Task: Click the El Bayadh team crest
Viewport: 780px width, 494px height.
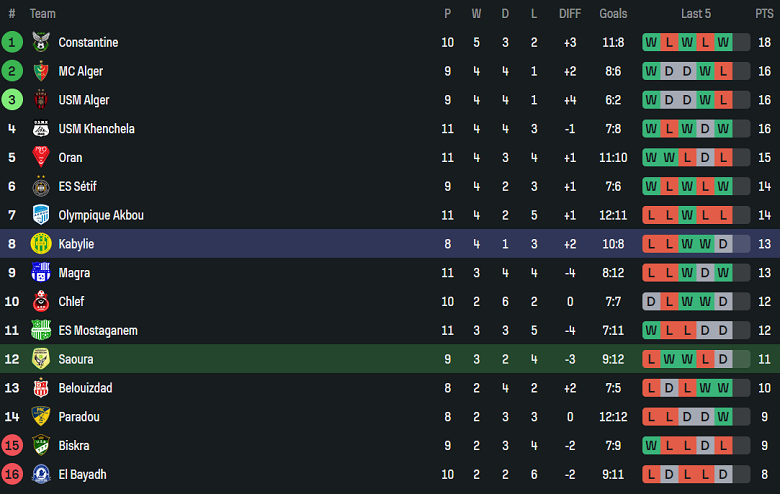Action: (41, 474)
